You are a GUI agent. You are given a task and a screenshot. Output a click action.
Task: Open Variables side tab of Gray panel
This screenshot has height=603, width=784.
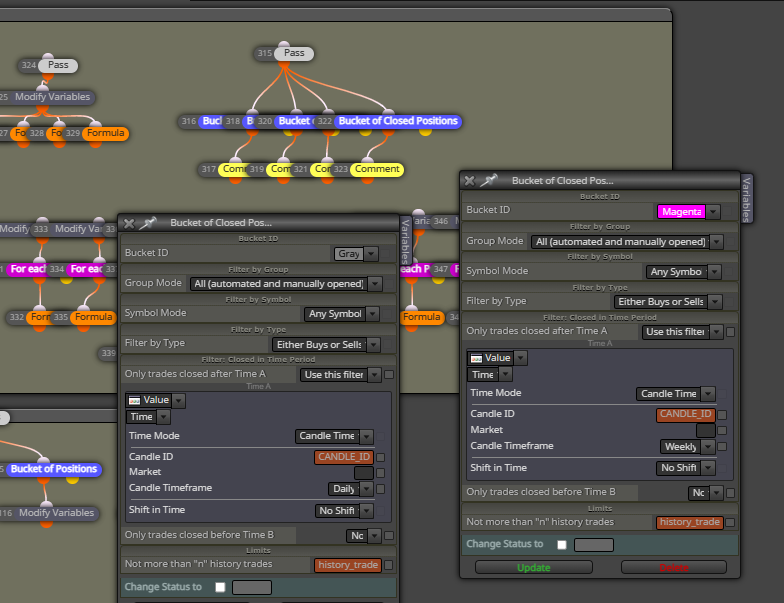406,241
